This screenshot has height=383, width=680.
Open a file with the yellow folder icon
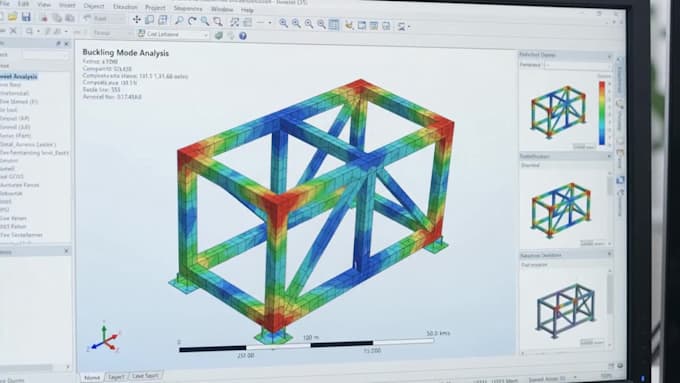tap(12, 16)
